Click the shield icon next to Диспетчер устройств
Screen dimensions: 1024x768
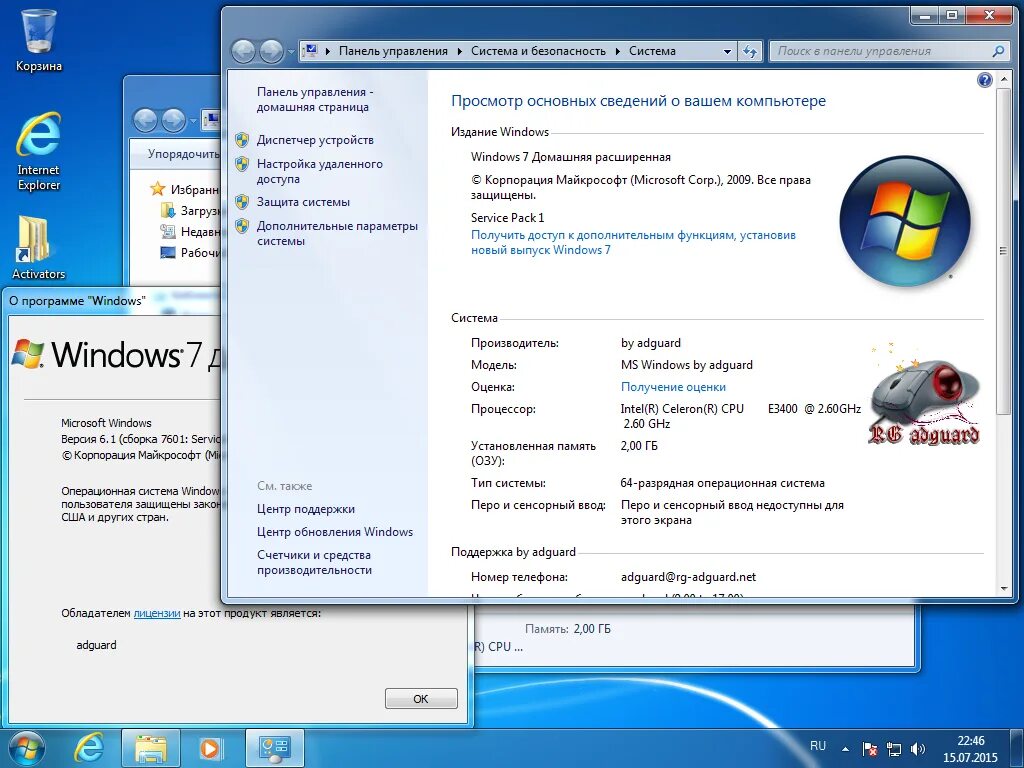point(242,140)
